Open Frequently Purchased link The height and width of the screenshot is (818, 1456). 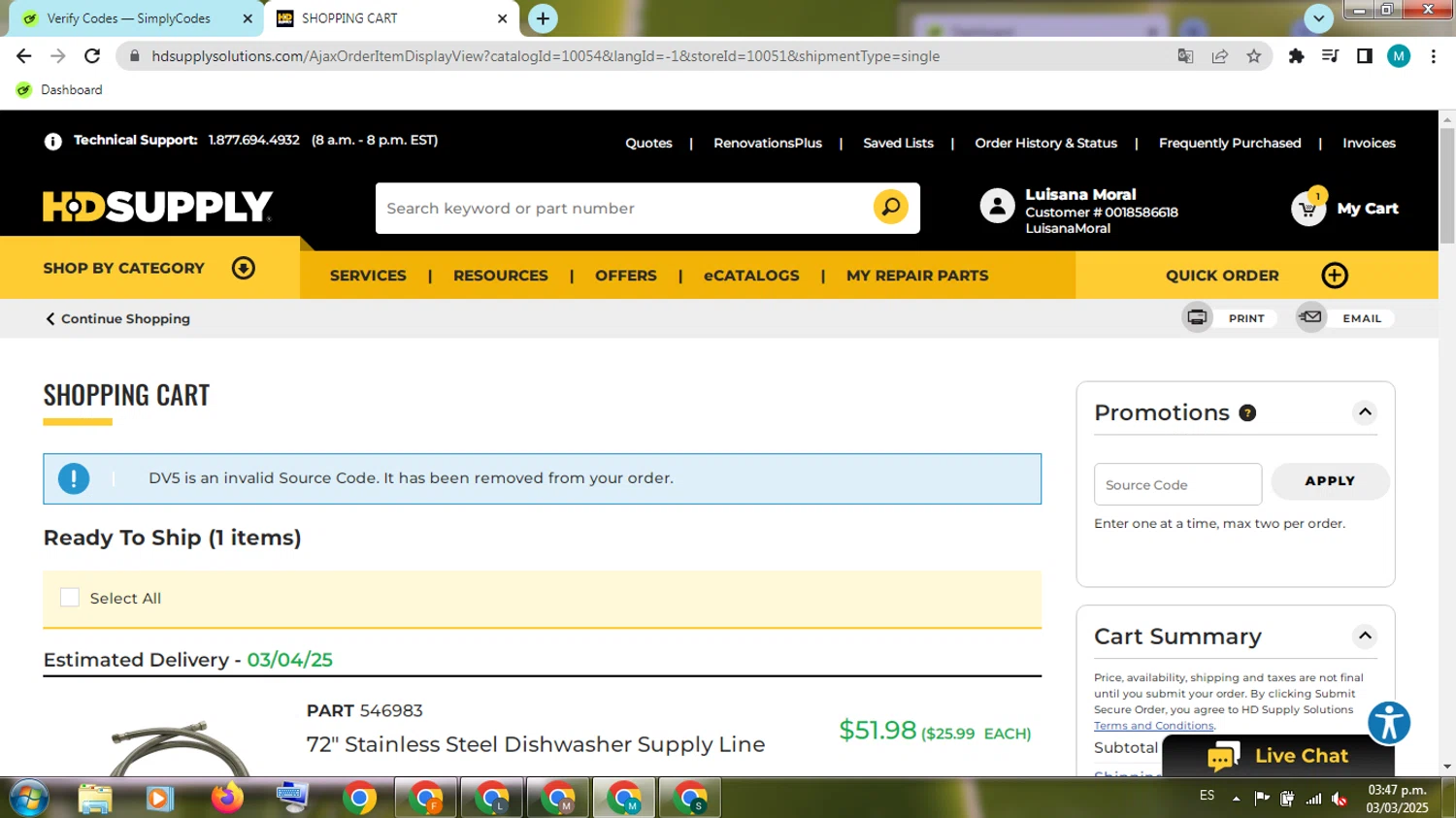point(1230,143)
